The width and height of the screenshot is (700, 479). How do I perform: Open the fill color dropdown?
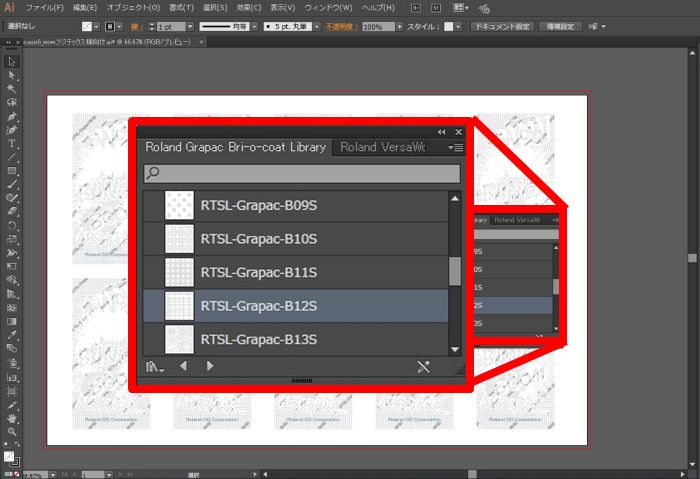[x=96, y=27]
